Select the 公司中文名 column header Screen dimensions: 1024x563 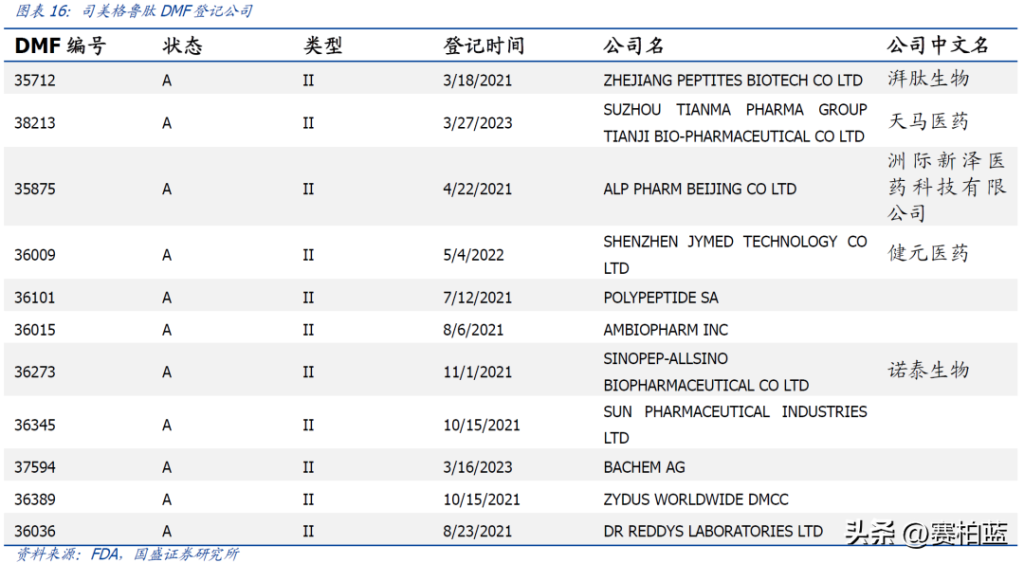click(x=937, y=46)
